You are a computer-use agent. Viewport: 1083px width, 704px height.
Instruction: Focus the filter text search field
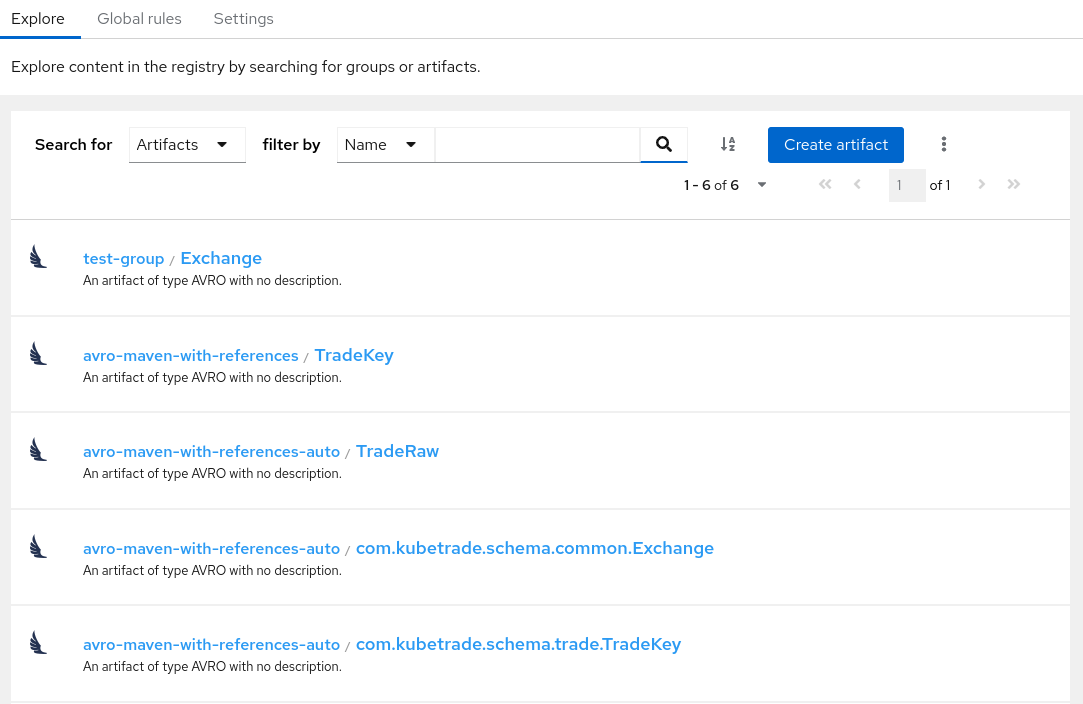pyautogui.click(x=537, y=145)
